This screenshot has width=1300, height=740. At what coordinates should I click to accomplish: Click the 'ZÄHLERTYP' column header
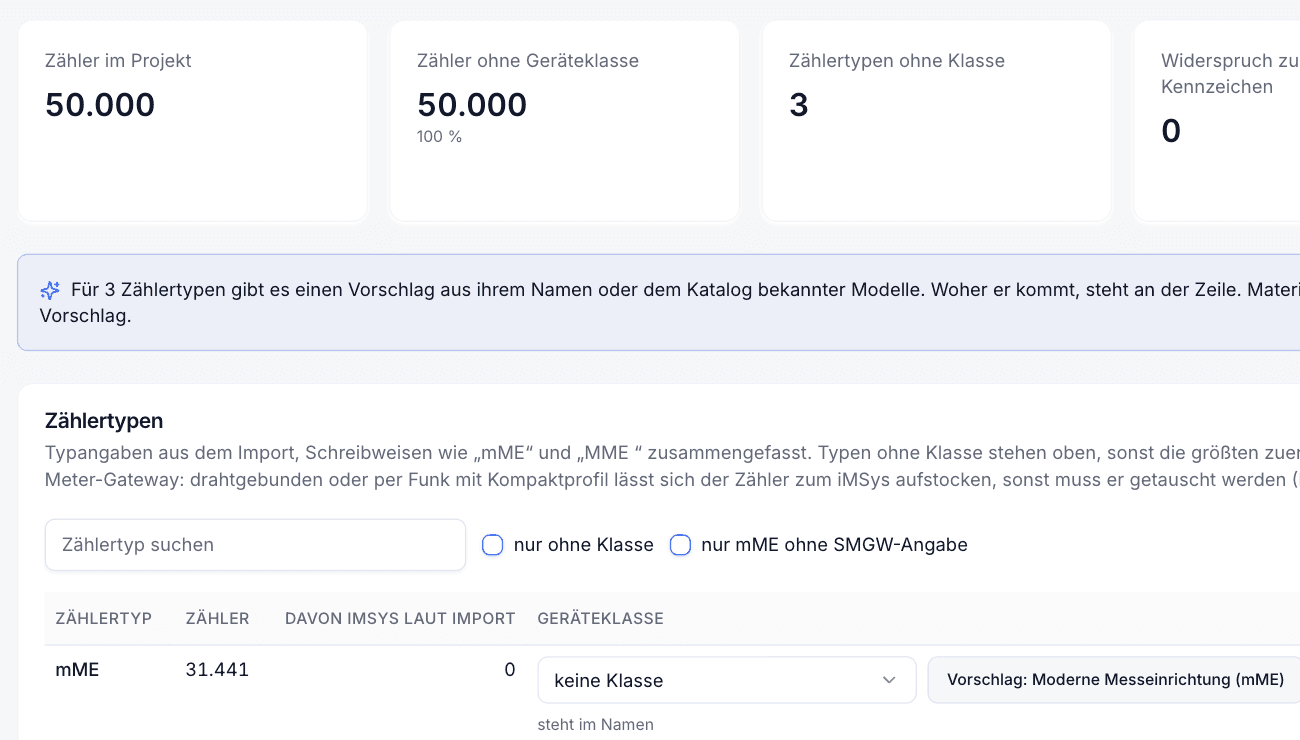(104, 619)
